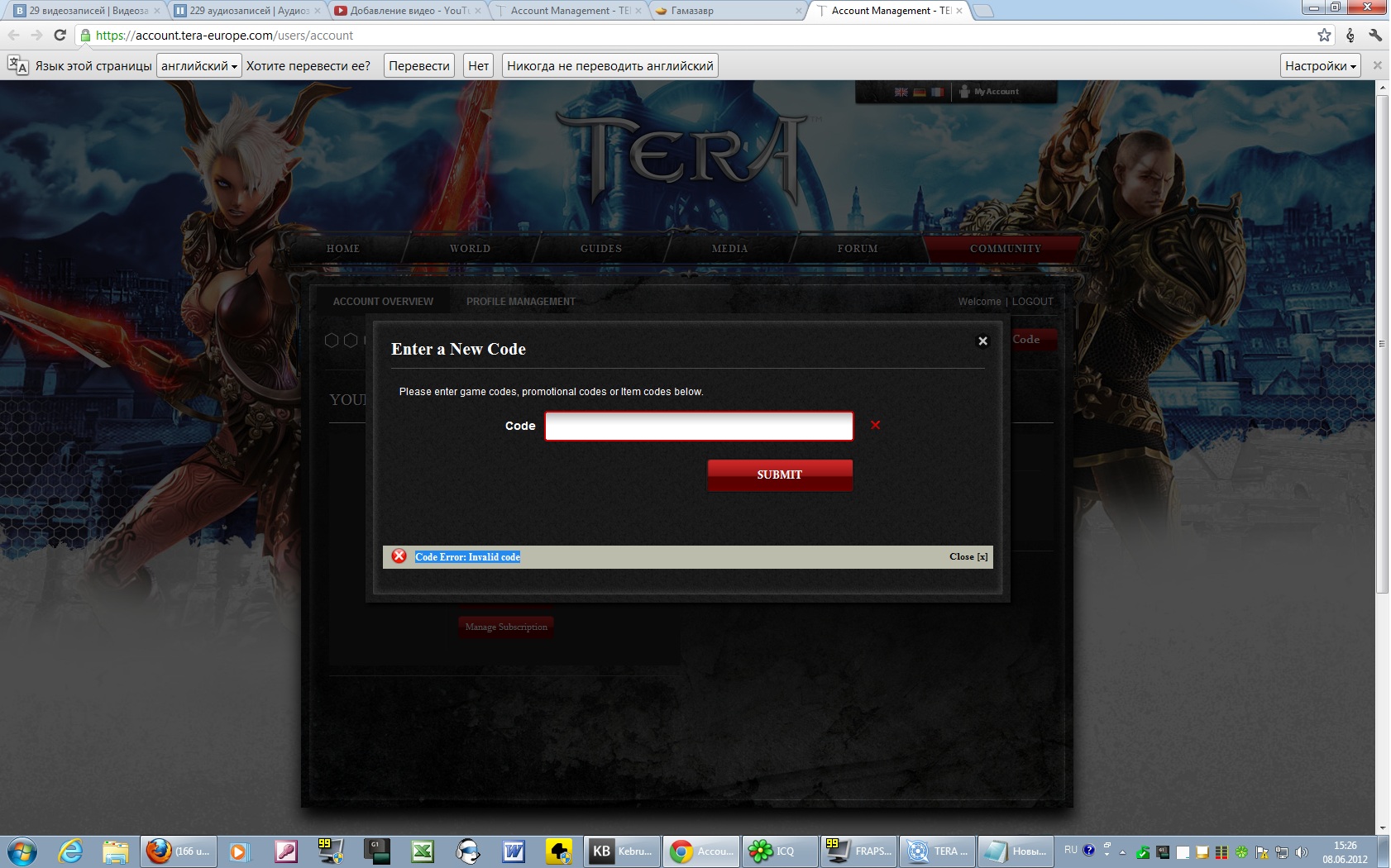Image resolution: width=1391 pixels, height=868 pixels.
Task: Click the 'Перевести' translate button
Action: (x=419, y=66)
